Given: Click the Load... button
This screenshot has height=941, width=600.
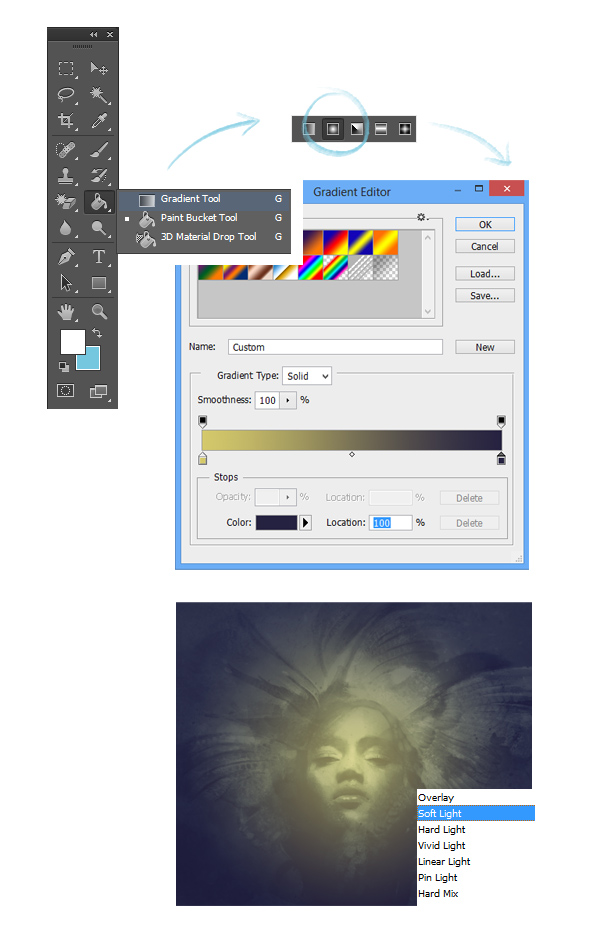Looking at the screenshot, I should click(485, 274).
